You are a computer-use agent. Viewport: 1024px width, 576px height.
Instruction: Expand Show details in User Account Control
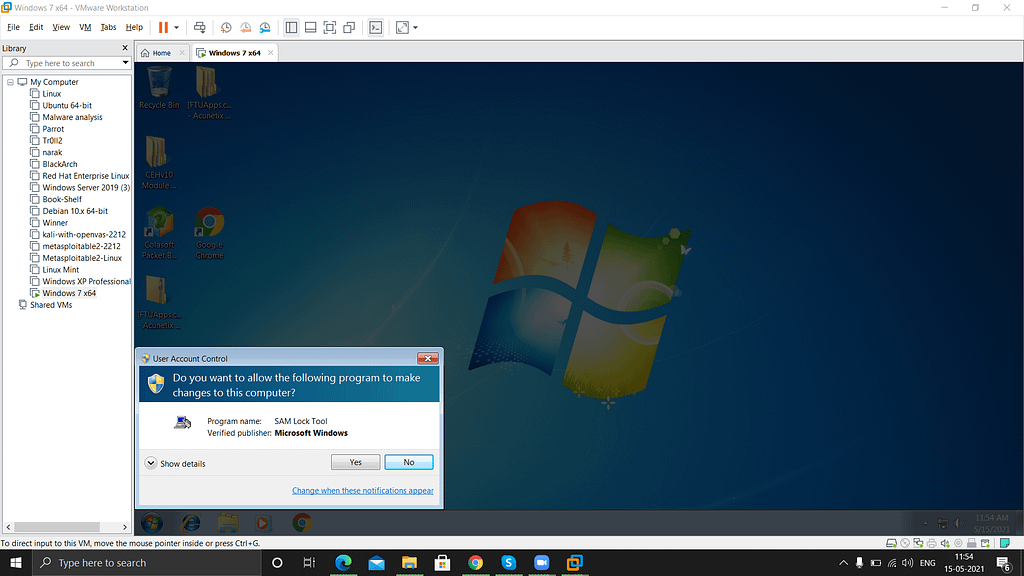tap(175, 463)
